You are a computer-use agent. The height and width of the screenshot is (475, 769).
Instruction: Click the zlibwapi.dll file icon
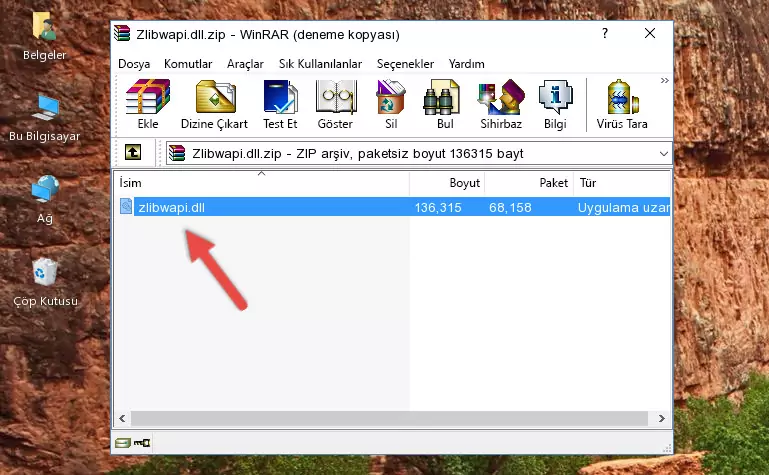pyautogui.click(x=126, y=206)
